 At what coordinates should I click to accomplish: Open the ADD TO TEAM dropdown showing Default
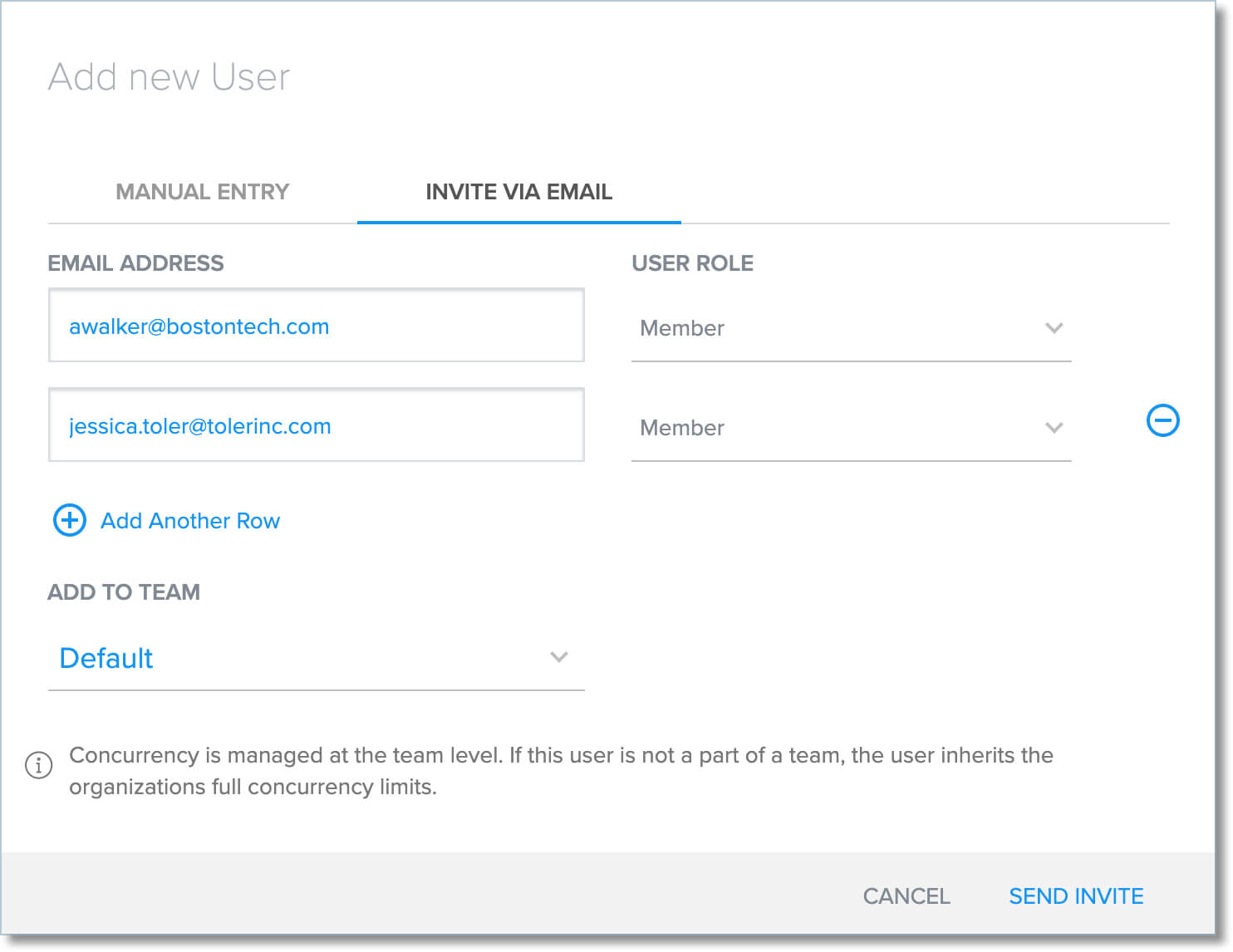pyautogui.click(x=316, y=658)
